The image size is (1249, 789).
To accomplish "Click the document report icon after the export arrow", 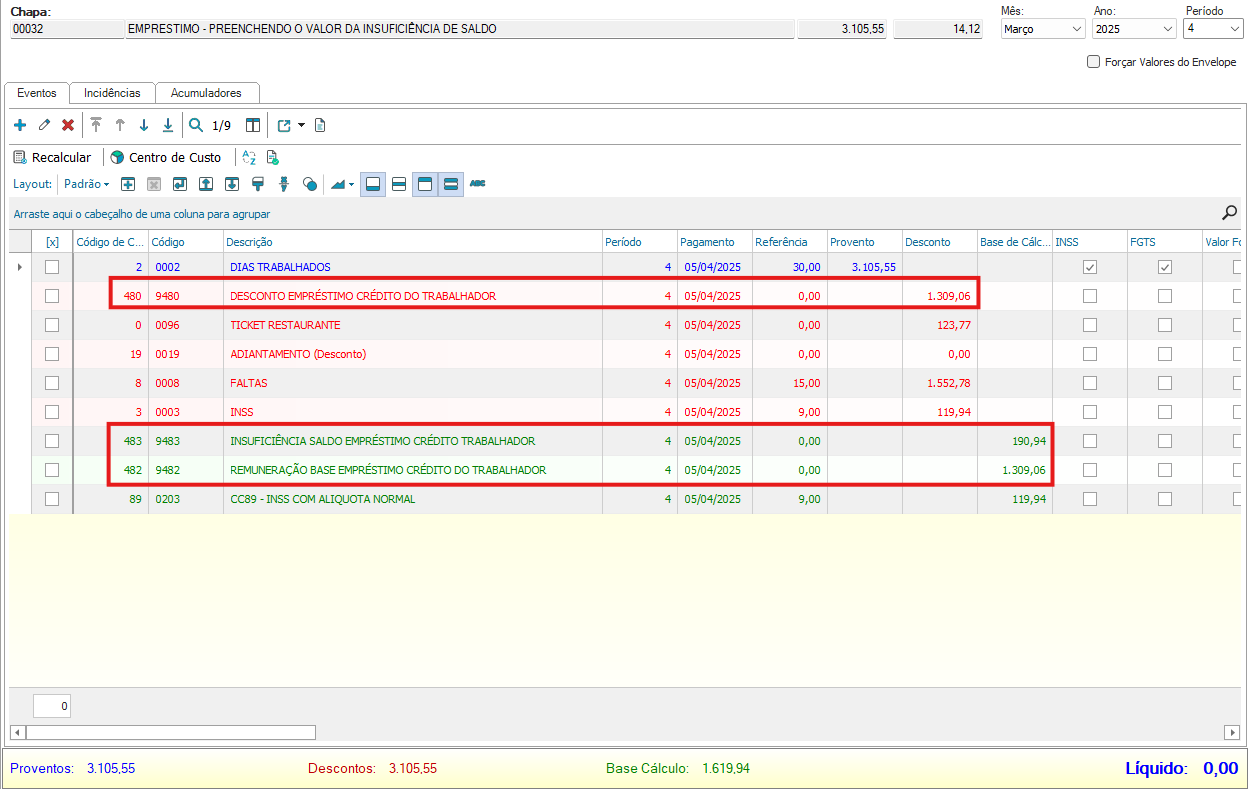I will coord(320,126).
